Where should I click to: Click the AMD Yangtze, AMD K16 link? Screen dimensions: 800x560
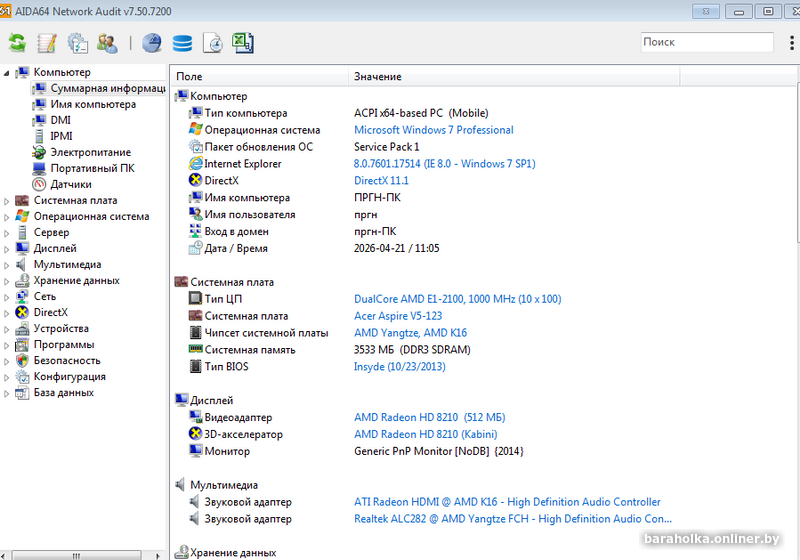click(x=410, y=333)
